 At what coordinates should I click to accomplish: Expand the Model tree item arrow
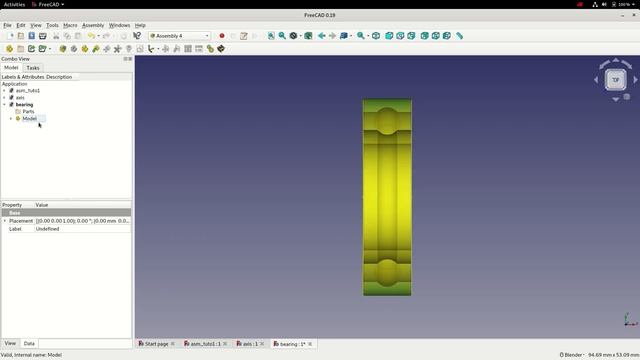[x=11, y=119]
